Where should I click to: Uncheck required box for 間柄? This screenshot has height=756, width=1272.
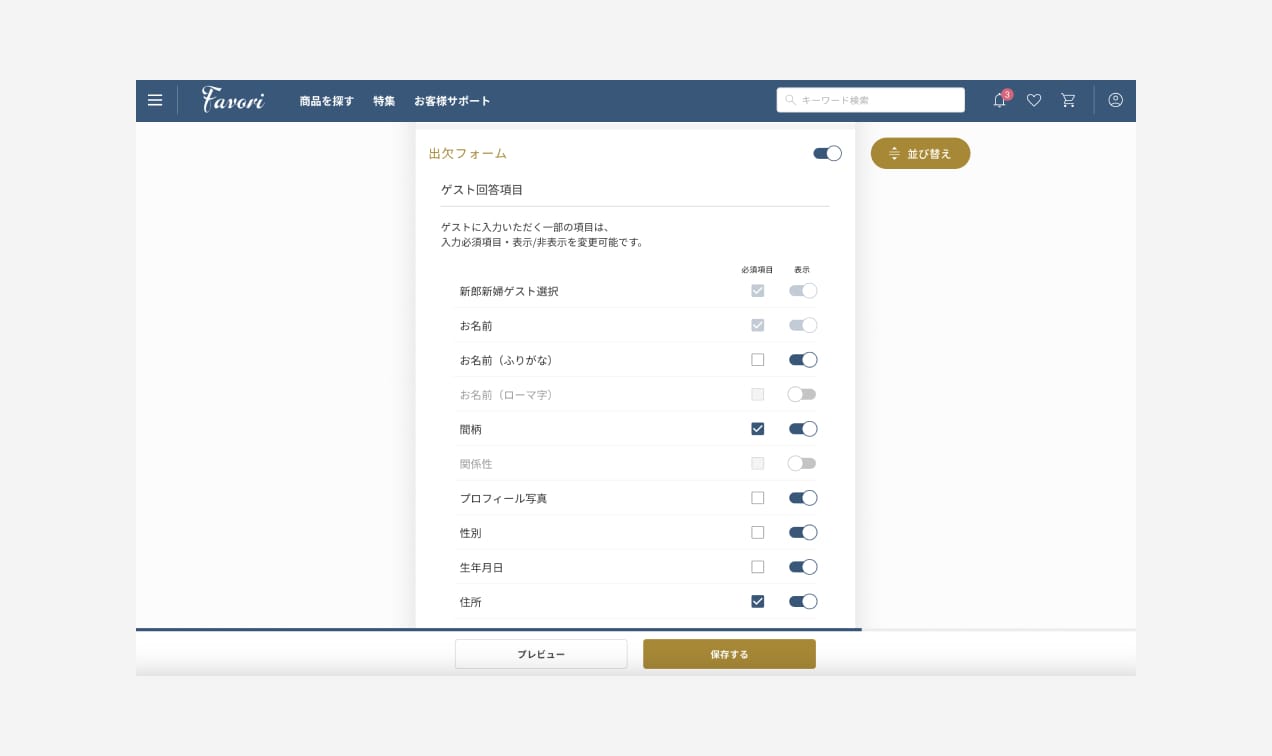(757, 429)
